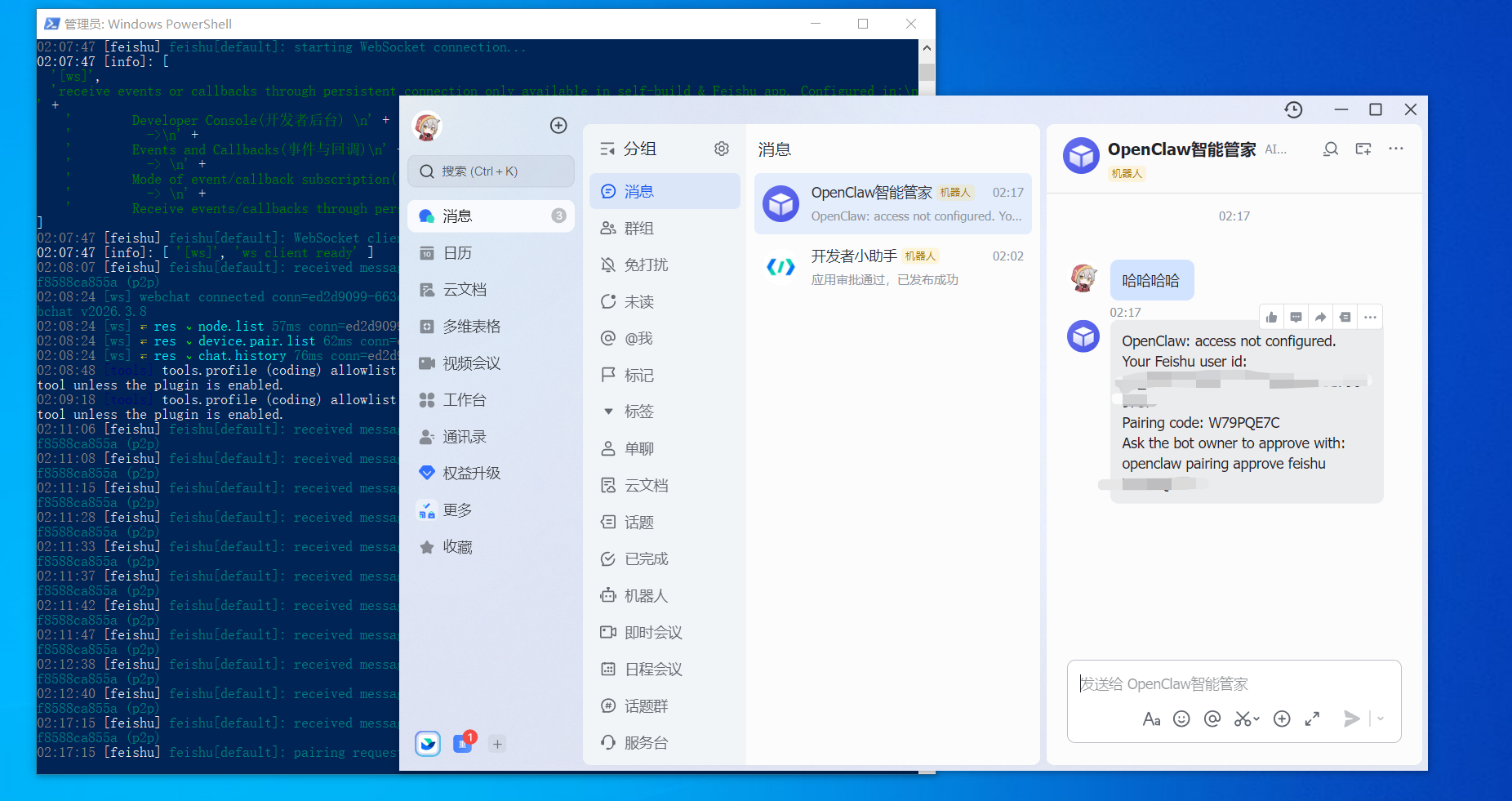This screenshot has height=801, width=1512.
Task: Expand the 标签 tree arrow
Action: (608, 412)
